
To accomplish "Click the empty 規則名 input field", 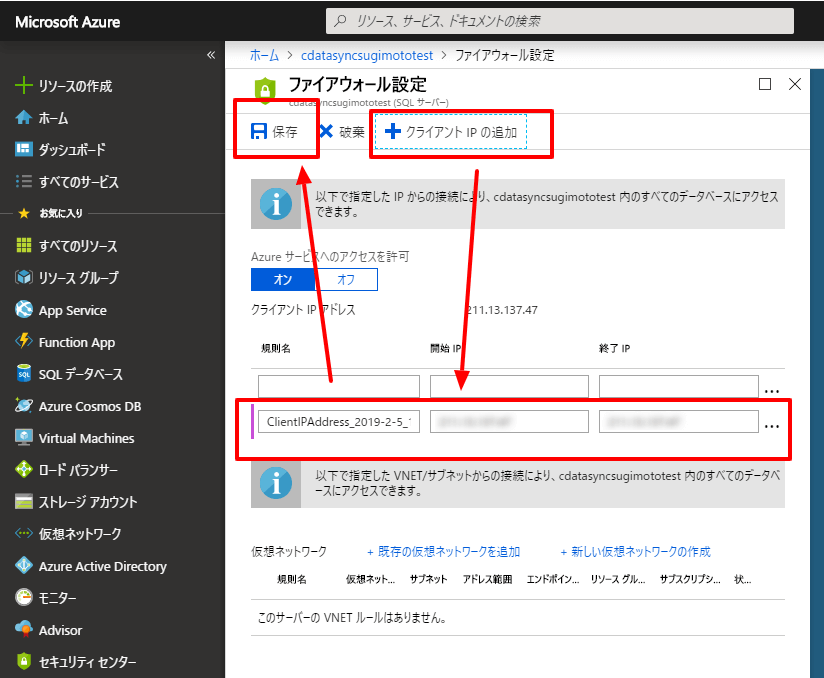I will tap(339, 386).
